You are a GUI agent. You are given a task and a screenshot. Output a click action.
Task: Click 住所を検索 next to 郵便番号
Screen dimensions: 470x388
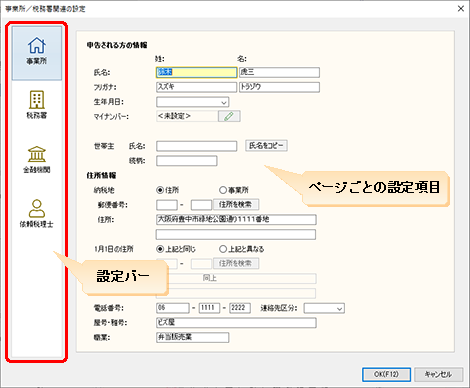pyautogui.click(x=236, y=204)
